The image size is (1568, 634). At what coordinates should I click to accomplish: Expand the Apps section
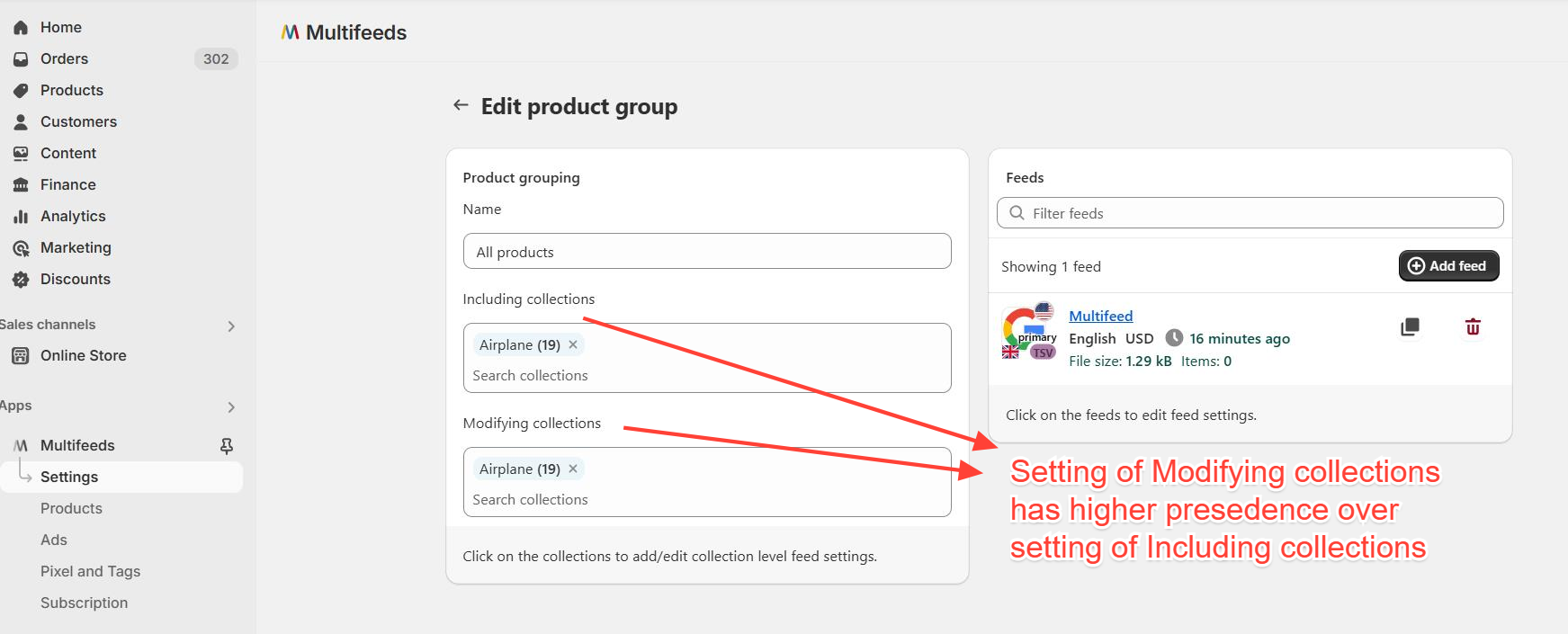(231, 406)
